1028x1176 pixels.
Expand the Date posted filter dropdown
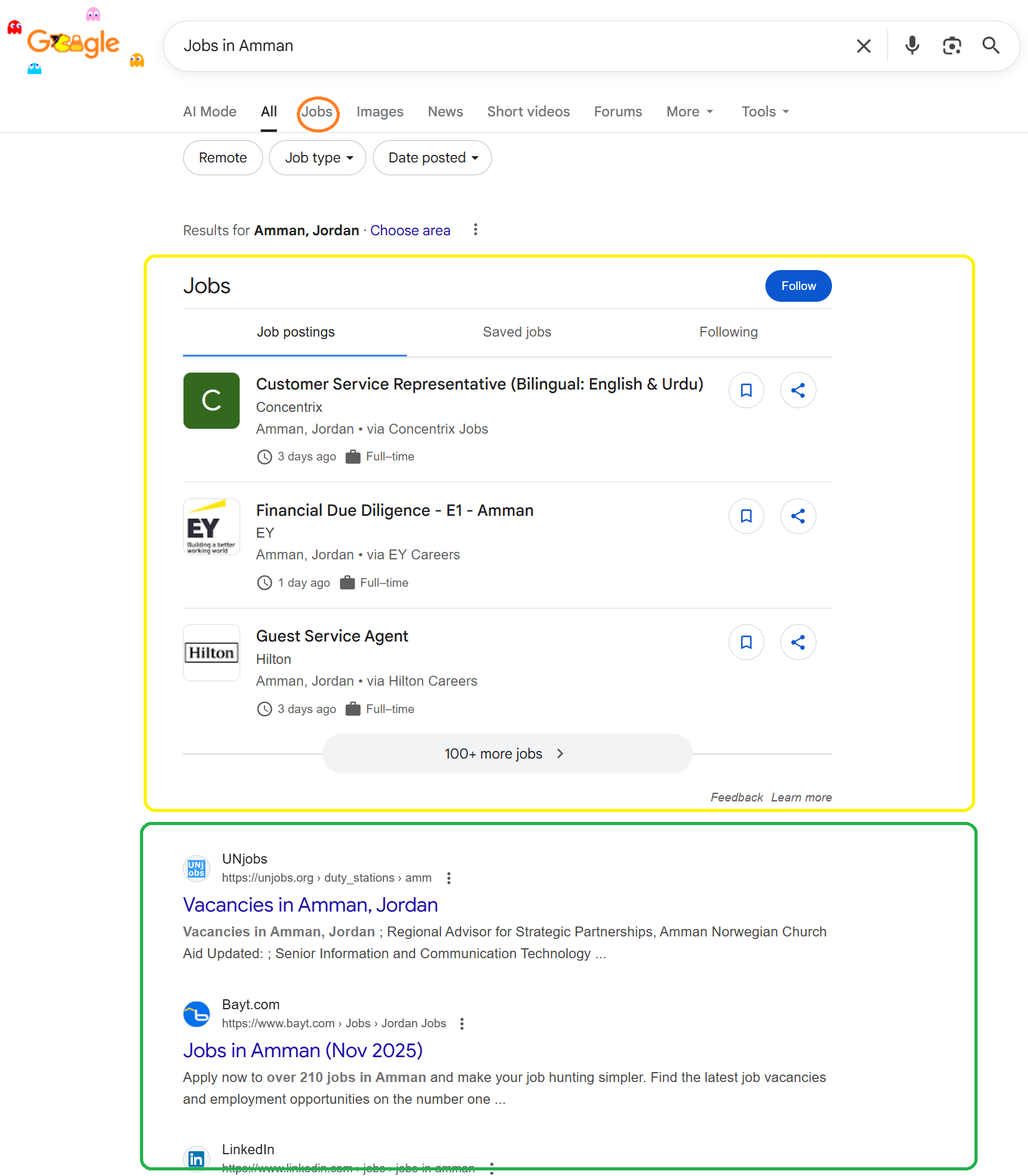[x=432, y=158]
